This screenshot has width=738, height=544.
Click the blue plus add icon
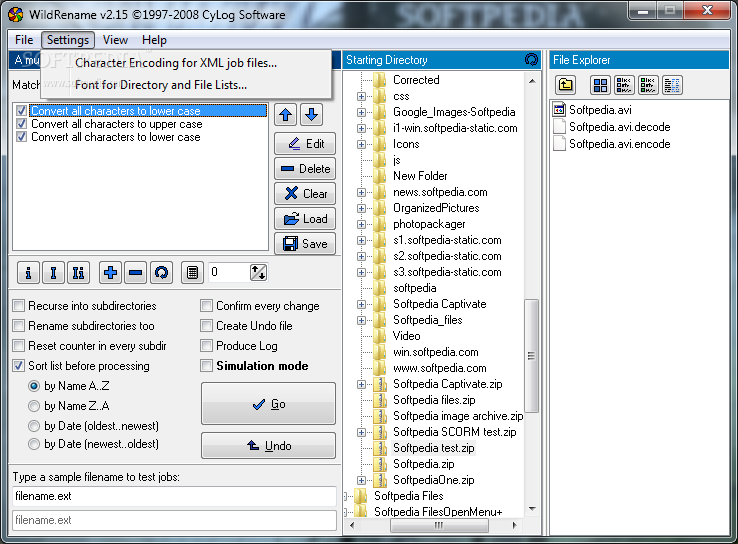pos(111,272)
